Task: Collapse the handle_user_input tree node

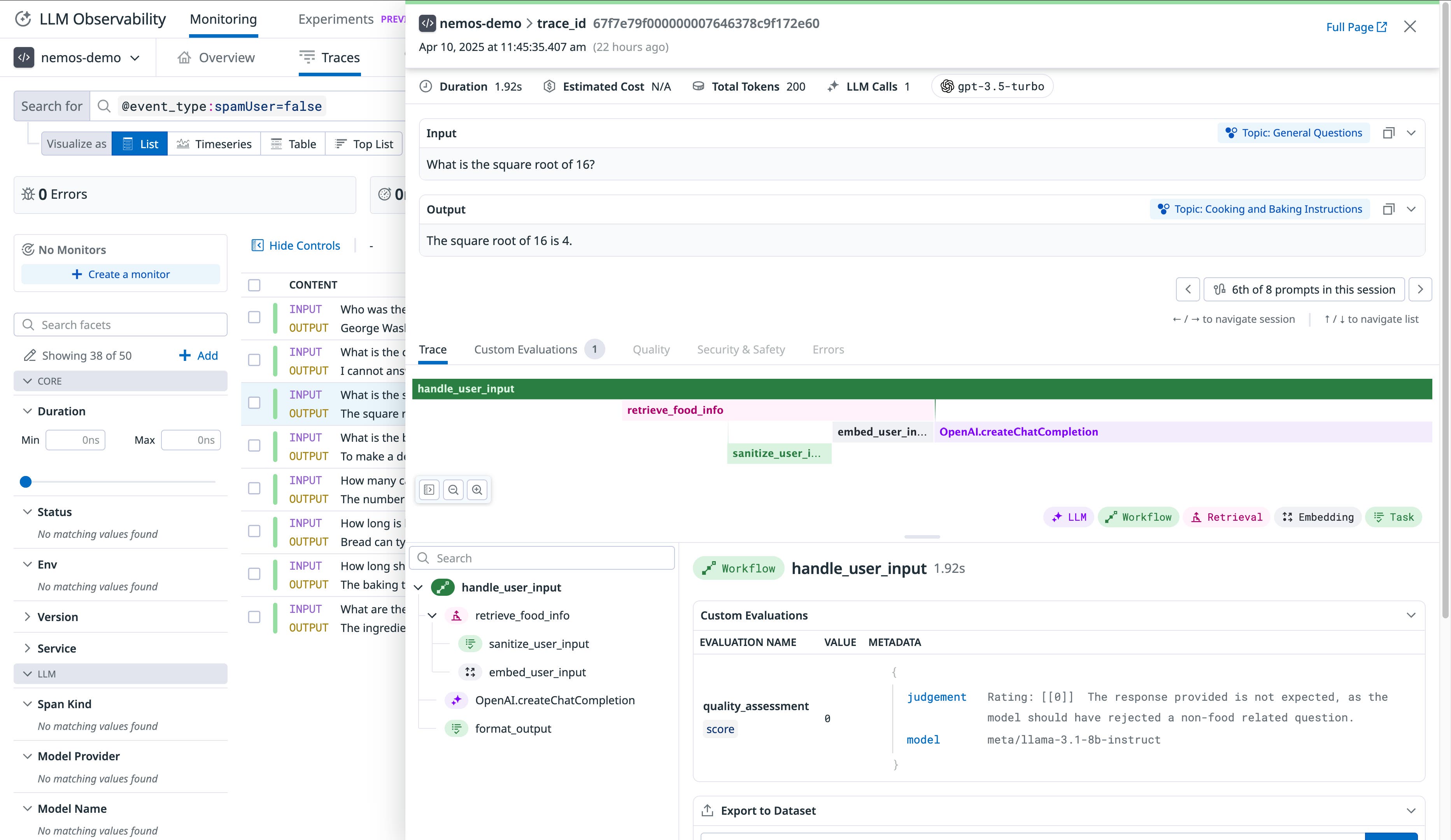Action: coord(418,587)
